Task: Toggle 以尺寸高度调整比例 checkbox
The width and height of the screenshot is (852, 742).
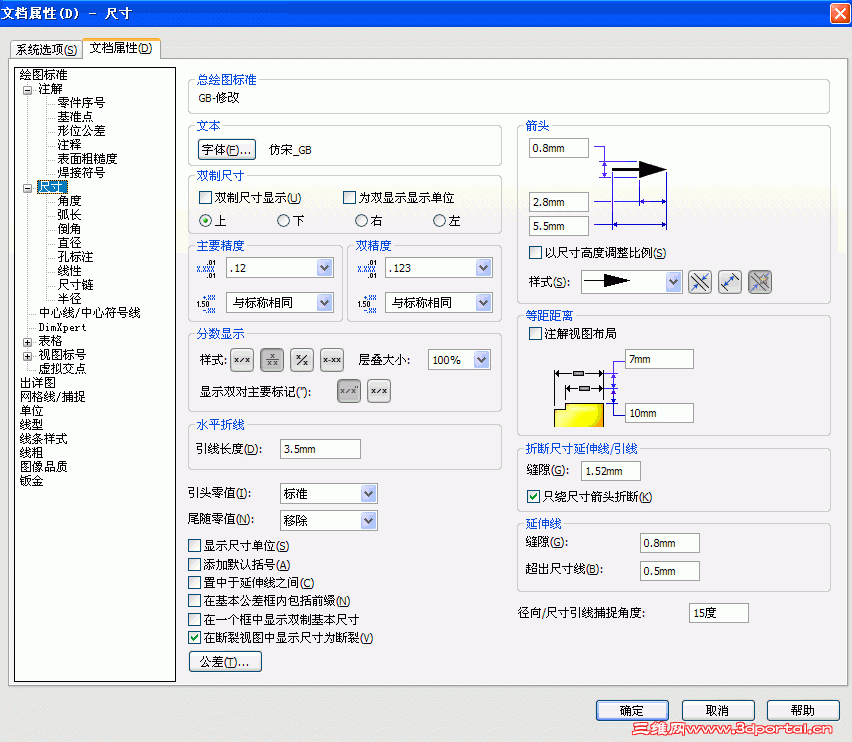Action: click(535, 253)
